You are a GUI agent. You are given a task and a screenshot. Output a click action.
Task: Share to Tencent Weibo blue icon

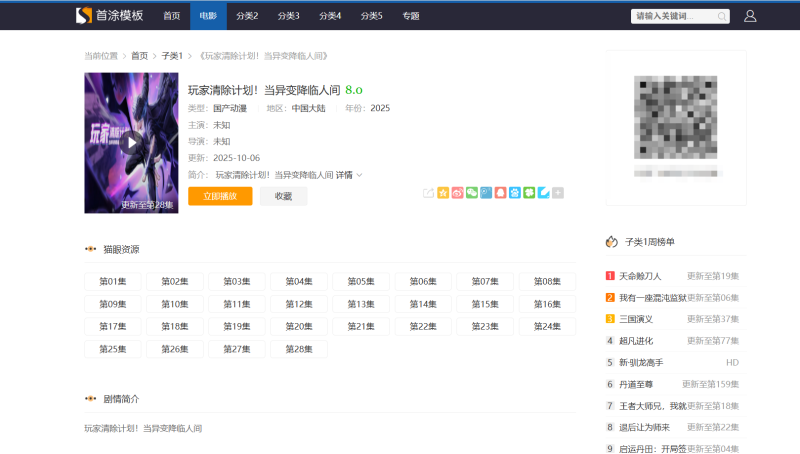coord(486,193)
